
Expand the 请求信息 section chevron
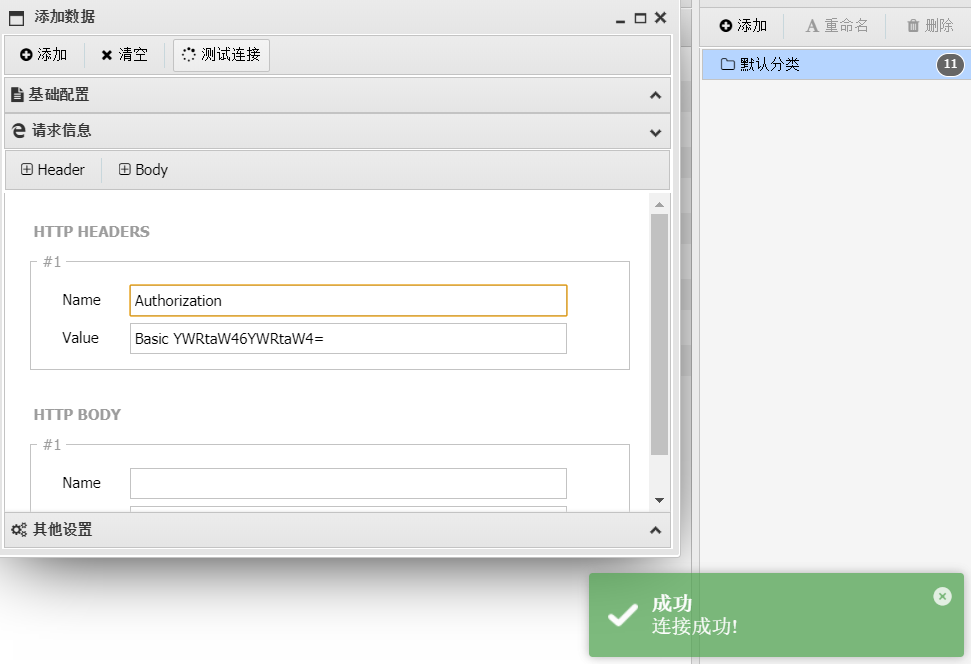pyautogui.click(x=655, y=131)
